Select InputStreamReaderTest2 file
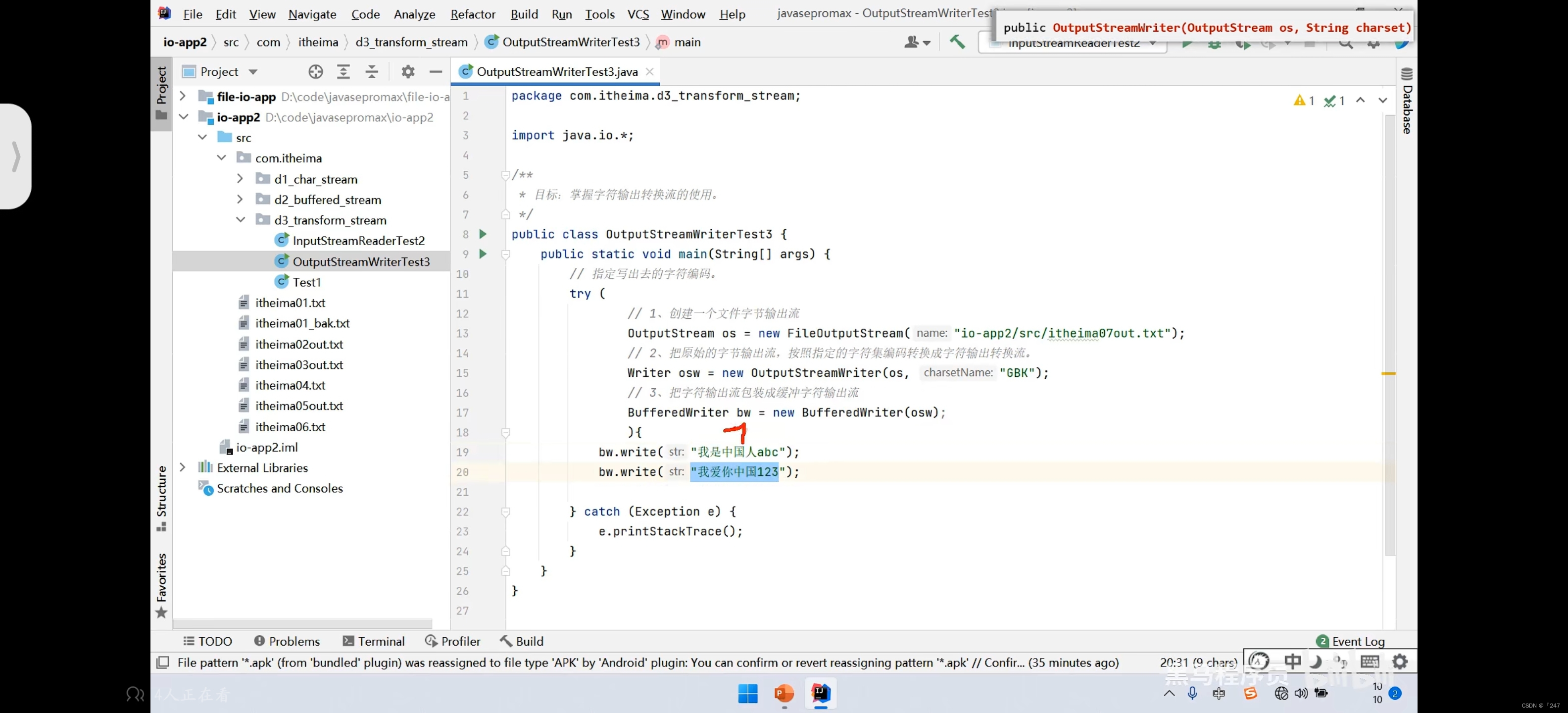Image resolution: width=1568 pixels, height=713 pixels. (358, 240)
